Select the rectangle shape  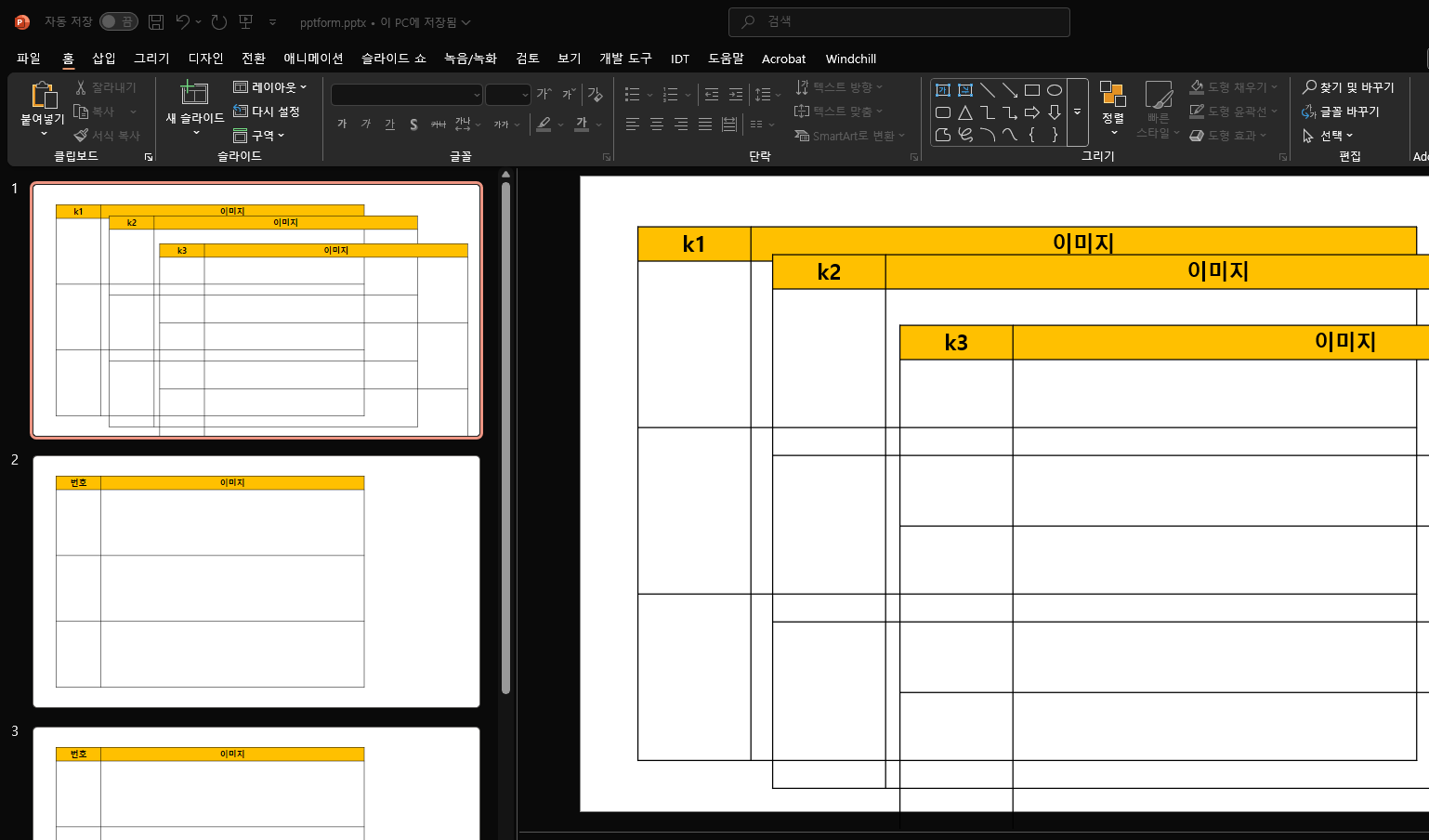1032,90
